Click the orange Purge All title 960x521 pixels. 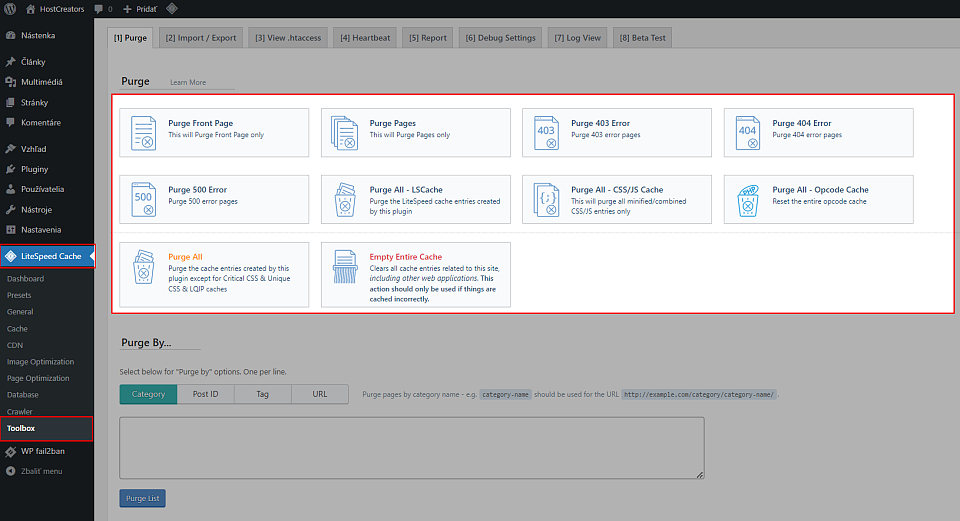186,257
